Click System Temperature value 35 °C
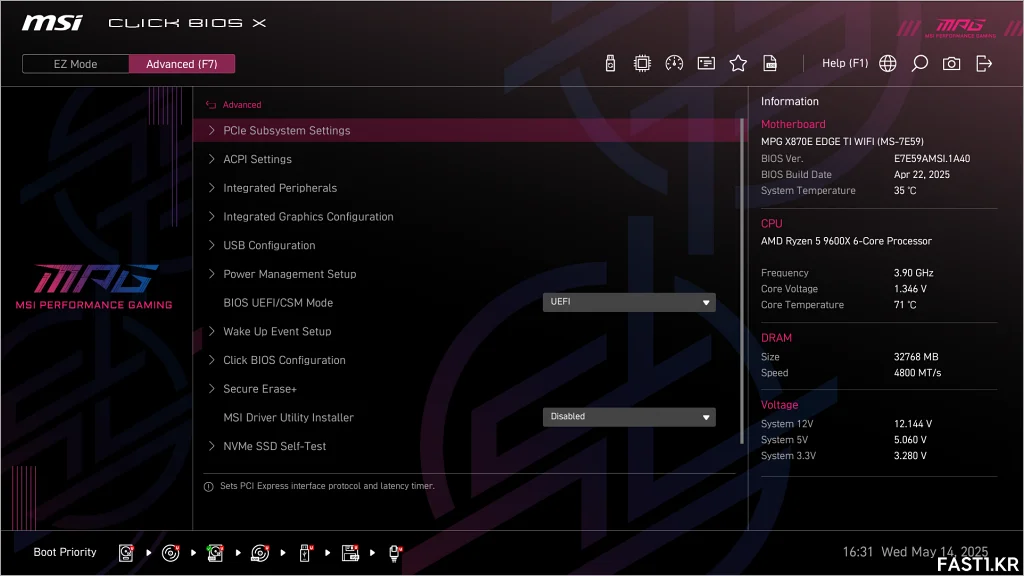The image size is (1024, 576). point(905,191)
